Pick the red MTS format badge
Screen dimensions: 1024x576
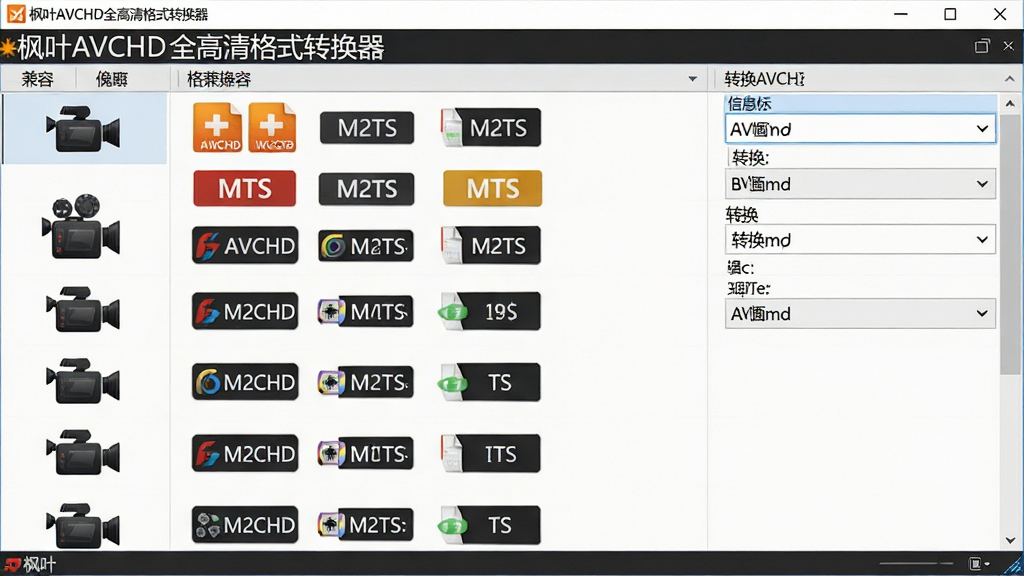coord(244,188)
